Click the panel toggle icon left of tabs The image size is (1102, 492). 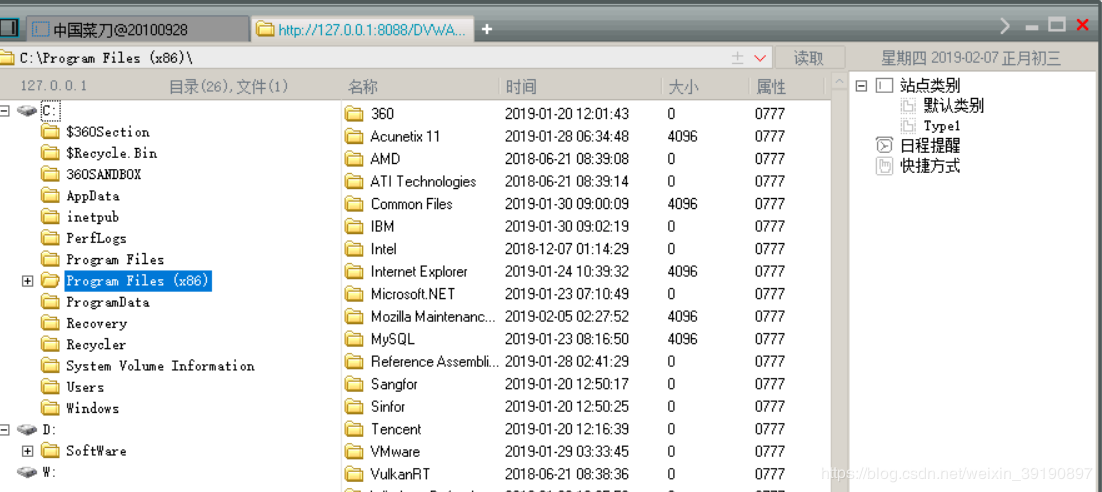click(x=8, y=28)
